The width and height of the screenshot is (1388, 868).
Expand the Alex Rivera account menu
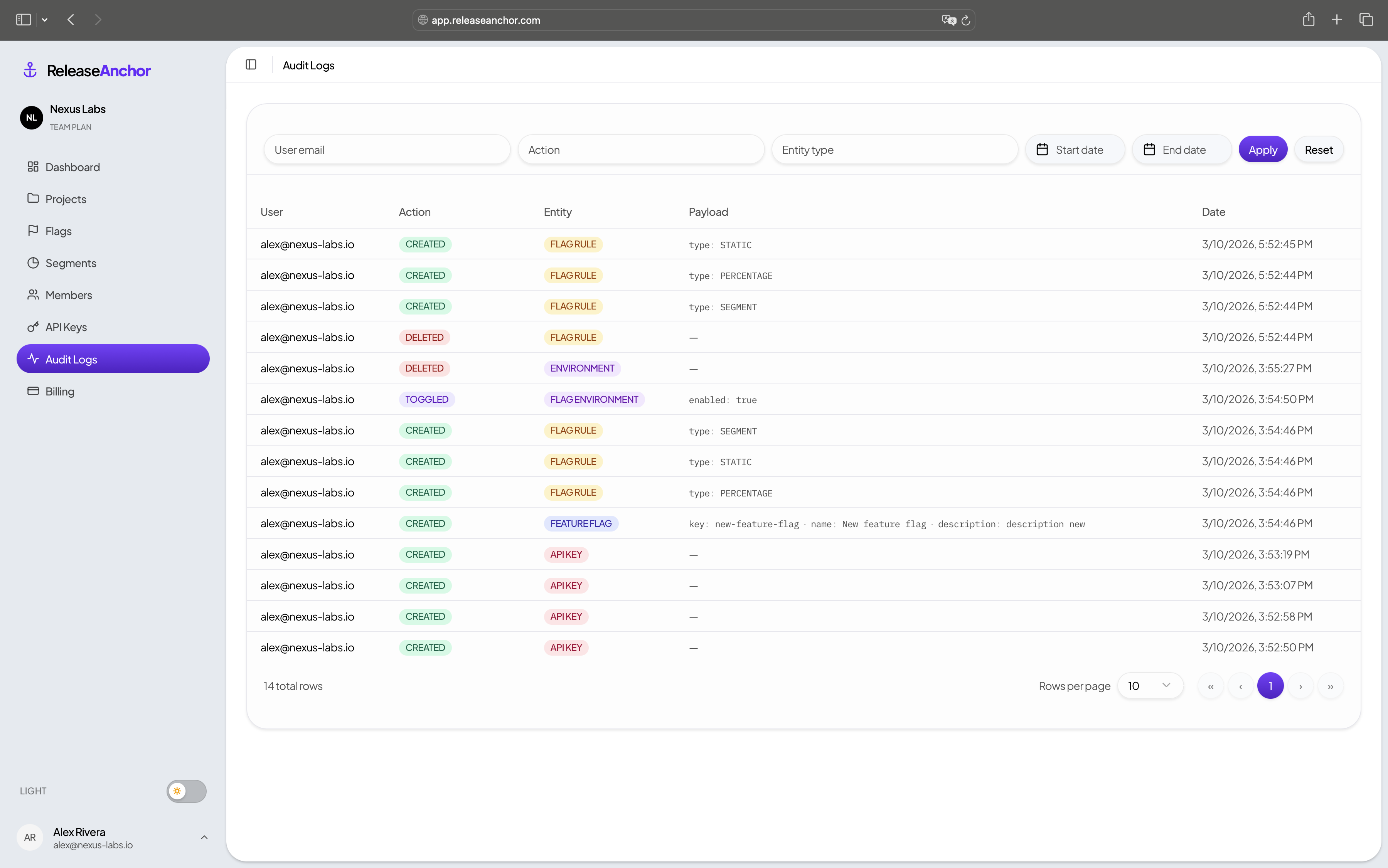204,838
